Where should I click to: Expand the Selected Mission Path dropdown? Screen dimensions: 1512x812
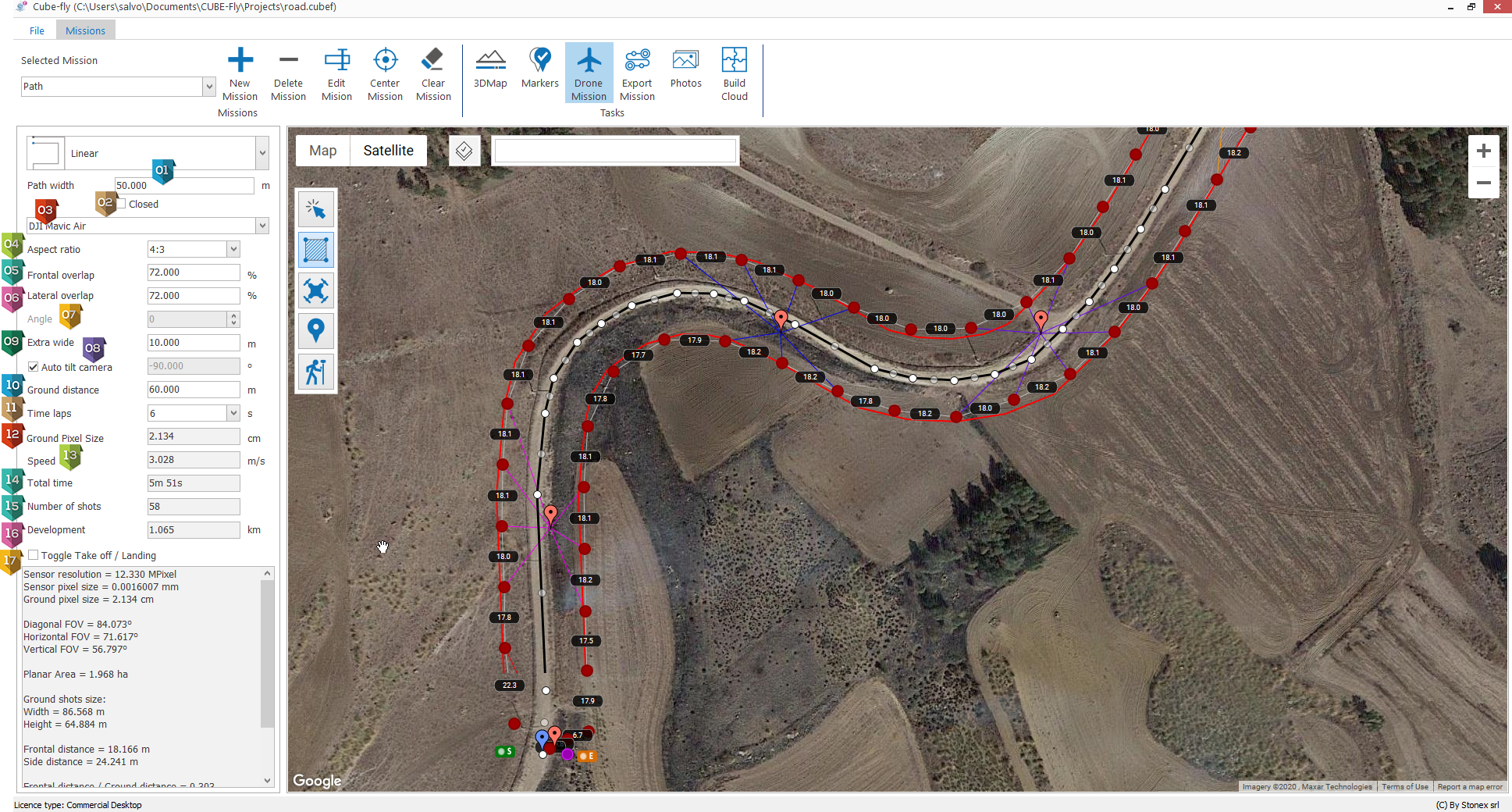(208, 87)
